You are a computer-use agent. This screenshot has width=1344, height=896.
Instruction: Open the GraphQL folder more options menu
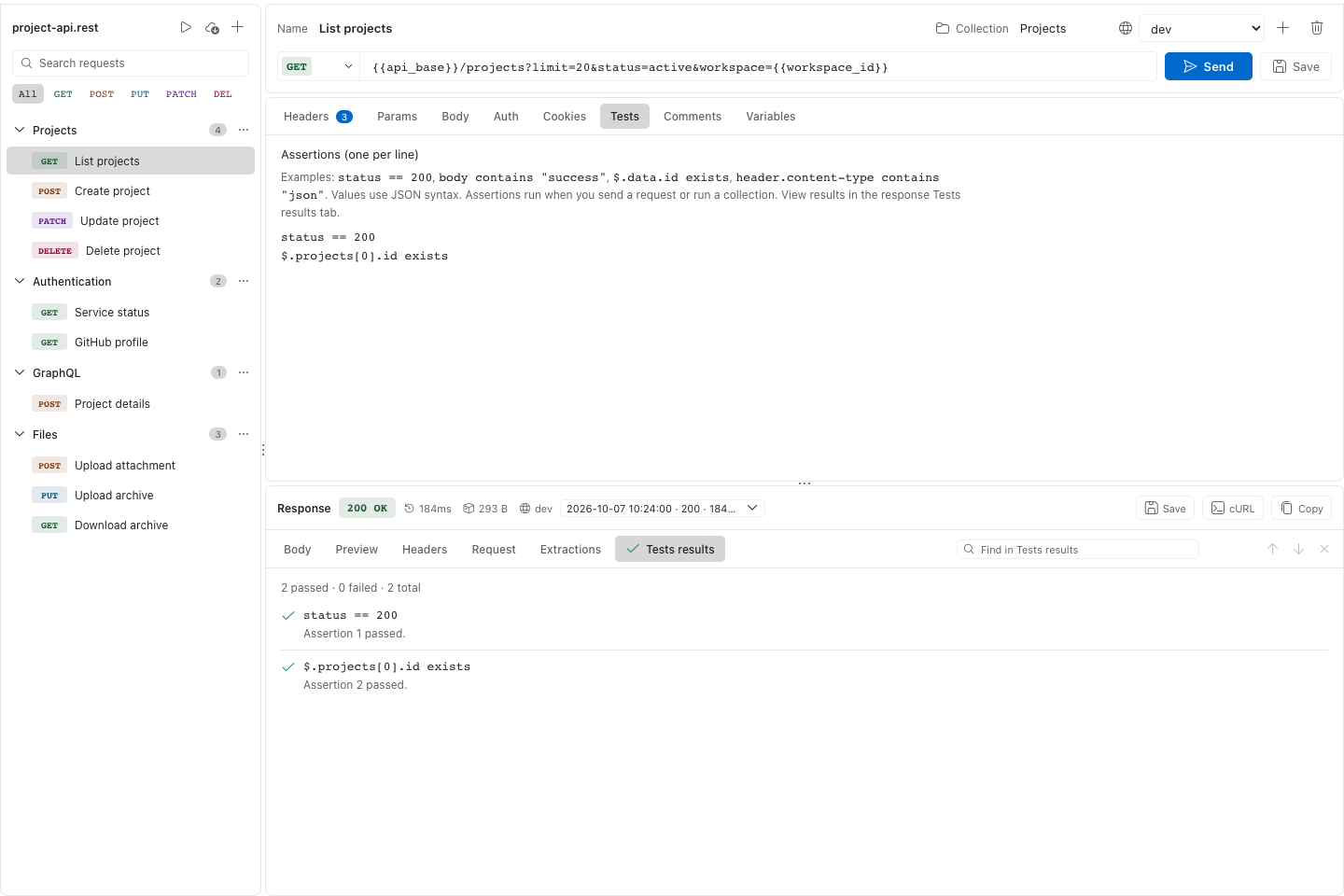tap(244, 372)
